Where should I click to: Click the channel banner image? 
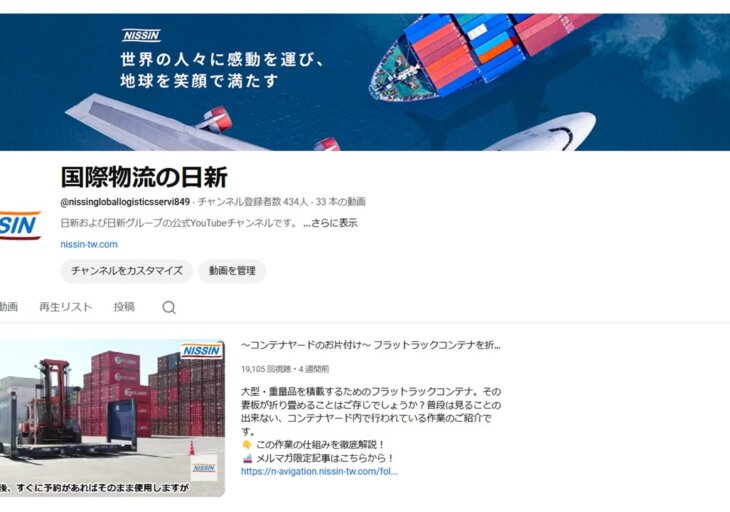coord(365,82)
